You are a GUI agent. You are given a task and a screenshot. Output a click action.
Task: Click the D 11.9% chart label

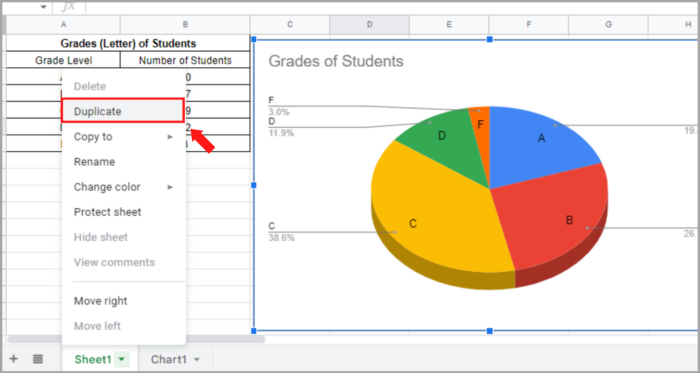point(281,127)
